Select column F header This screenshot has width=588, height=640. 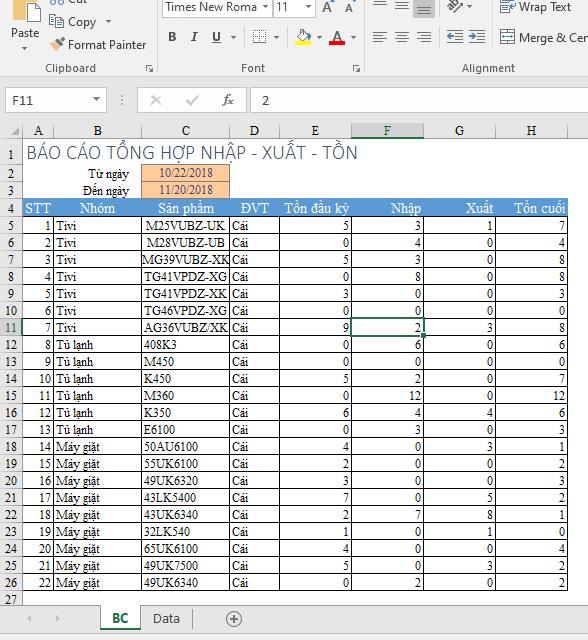click(x=387, y=131)
